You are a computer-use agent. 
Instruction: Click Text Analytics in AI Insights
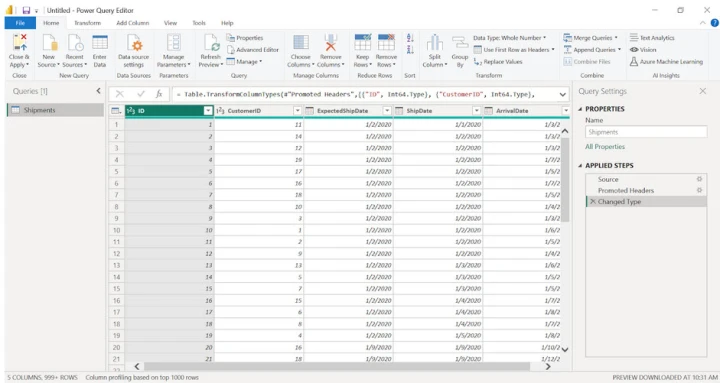652,38
